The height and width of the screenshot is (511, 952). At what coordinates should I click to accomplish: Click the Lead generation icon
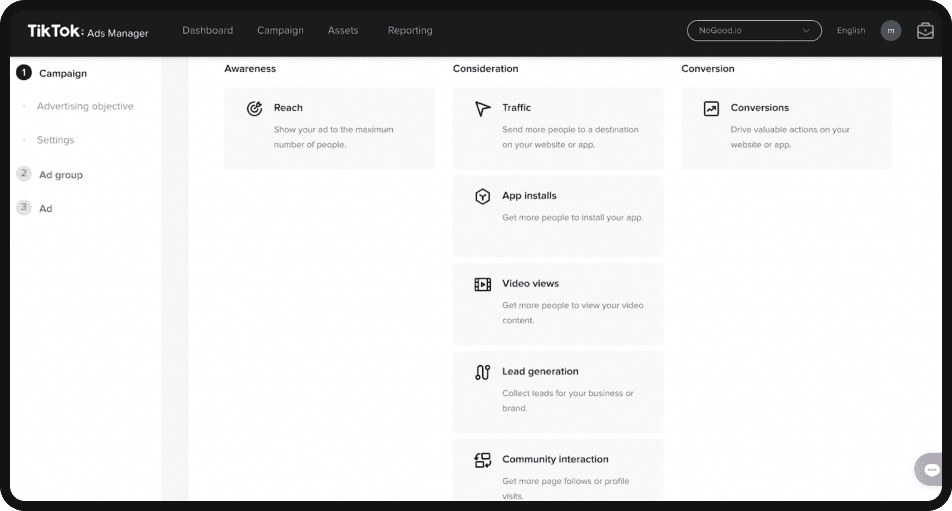point(483,372)
